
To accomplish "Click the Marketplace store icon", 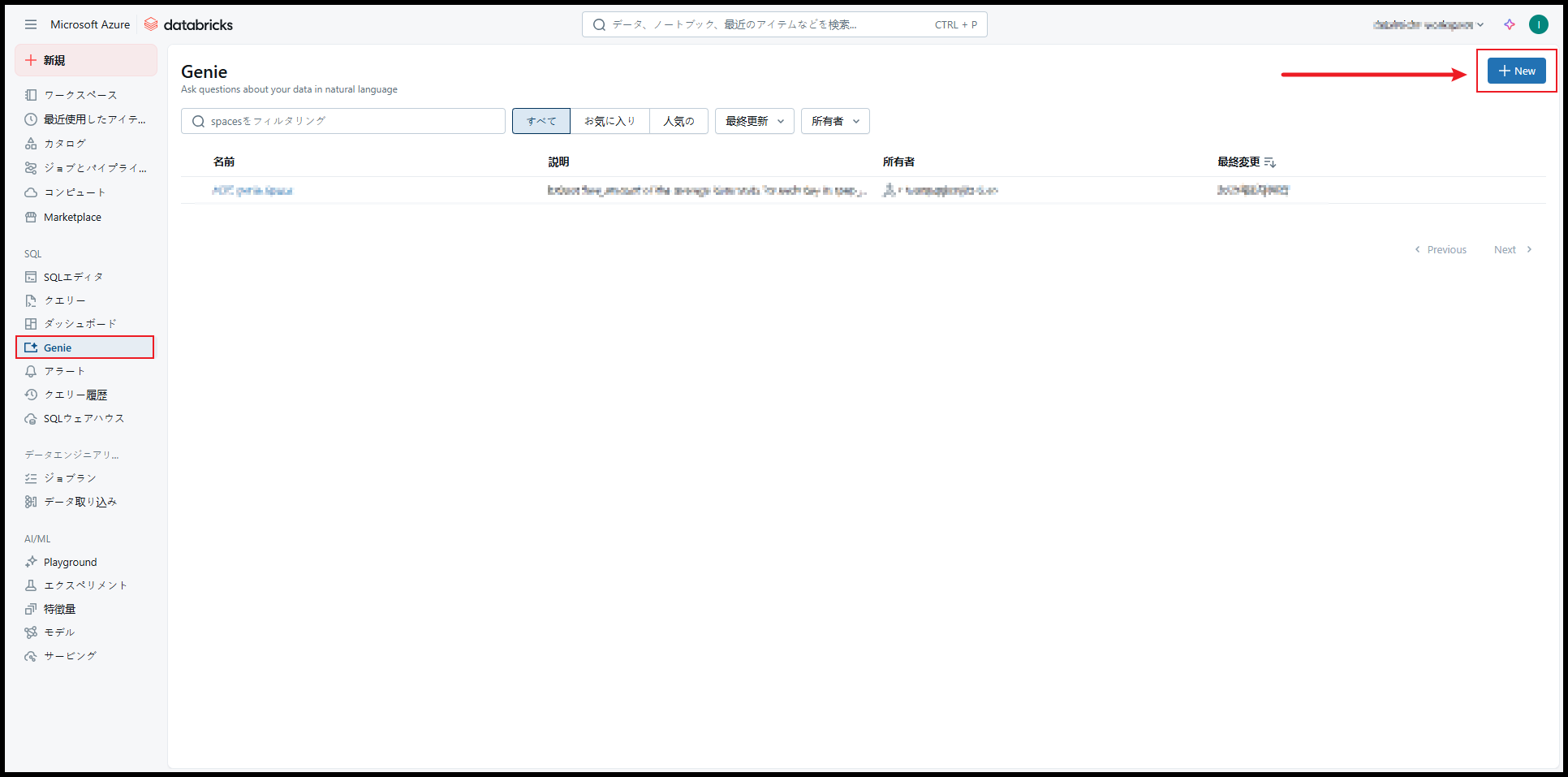I will [x=31, y=217].
